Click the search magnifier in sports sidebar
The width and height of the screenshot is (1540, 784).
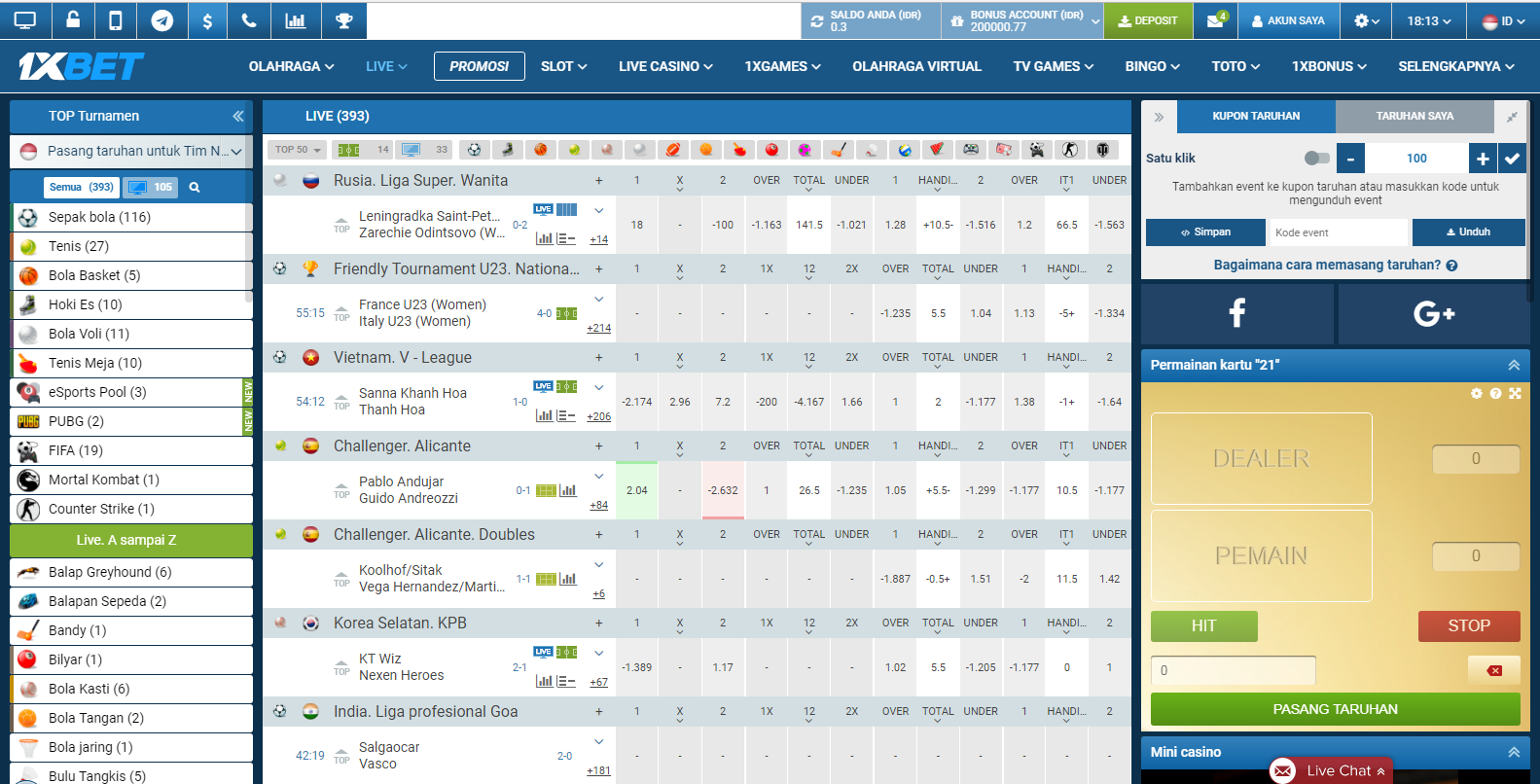pyautogui.click(x=195, y=187)
